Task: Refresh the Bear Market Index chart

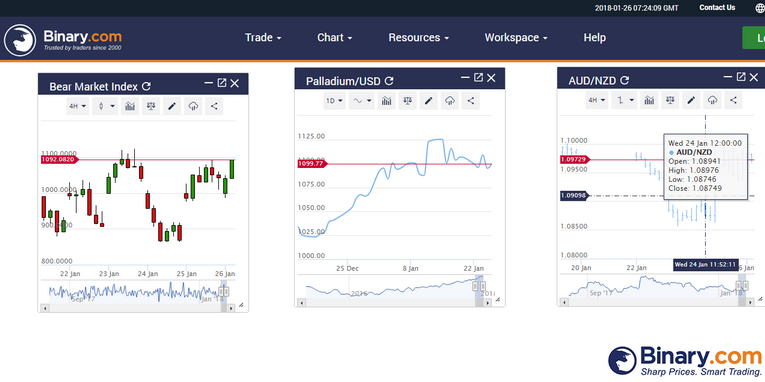Action: pos(146,86)
